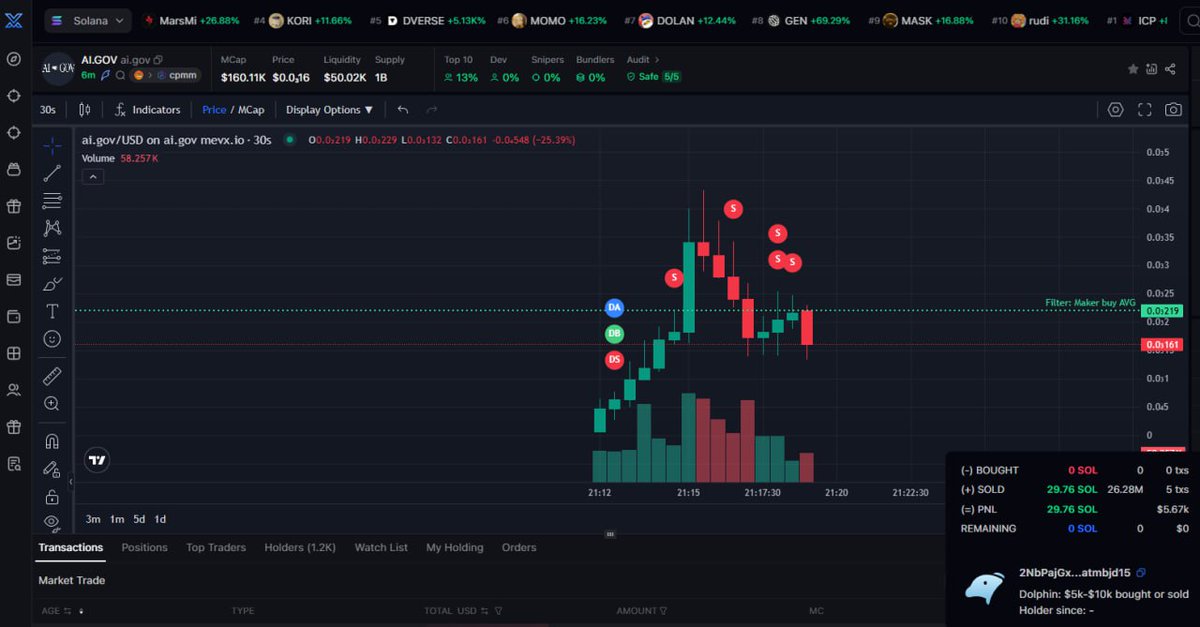Copy wallet address 2NbPajGx...atmbjd15
The image size is (1200, 627).
[1141, 573]
